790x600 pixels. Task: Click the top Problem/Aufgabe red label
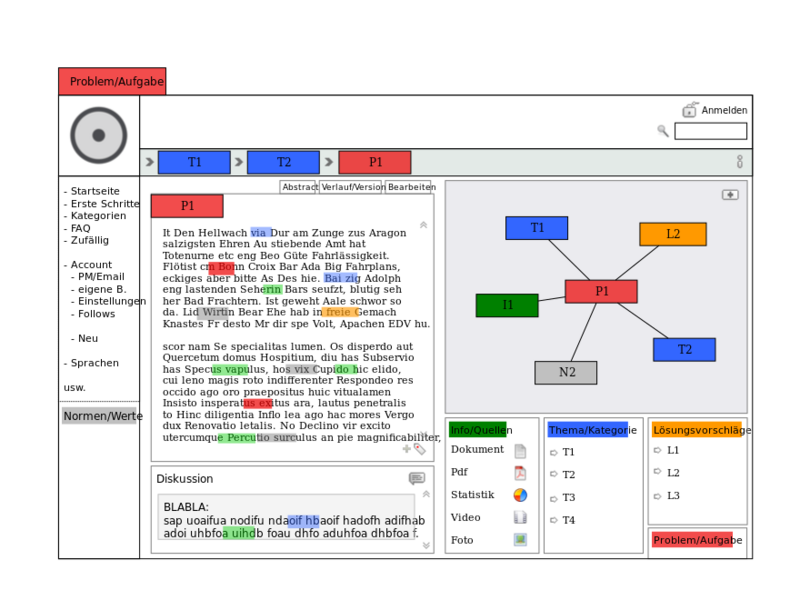click(112, 81)
